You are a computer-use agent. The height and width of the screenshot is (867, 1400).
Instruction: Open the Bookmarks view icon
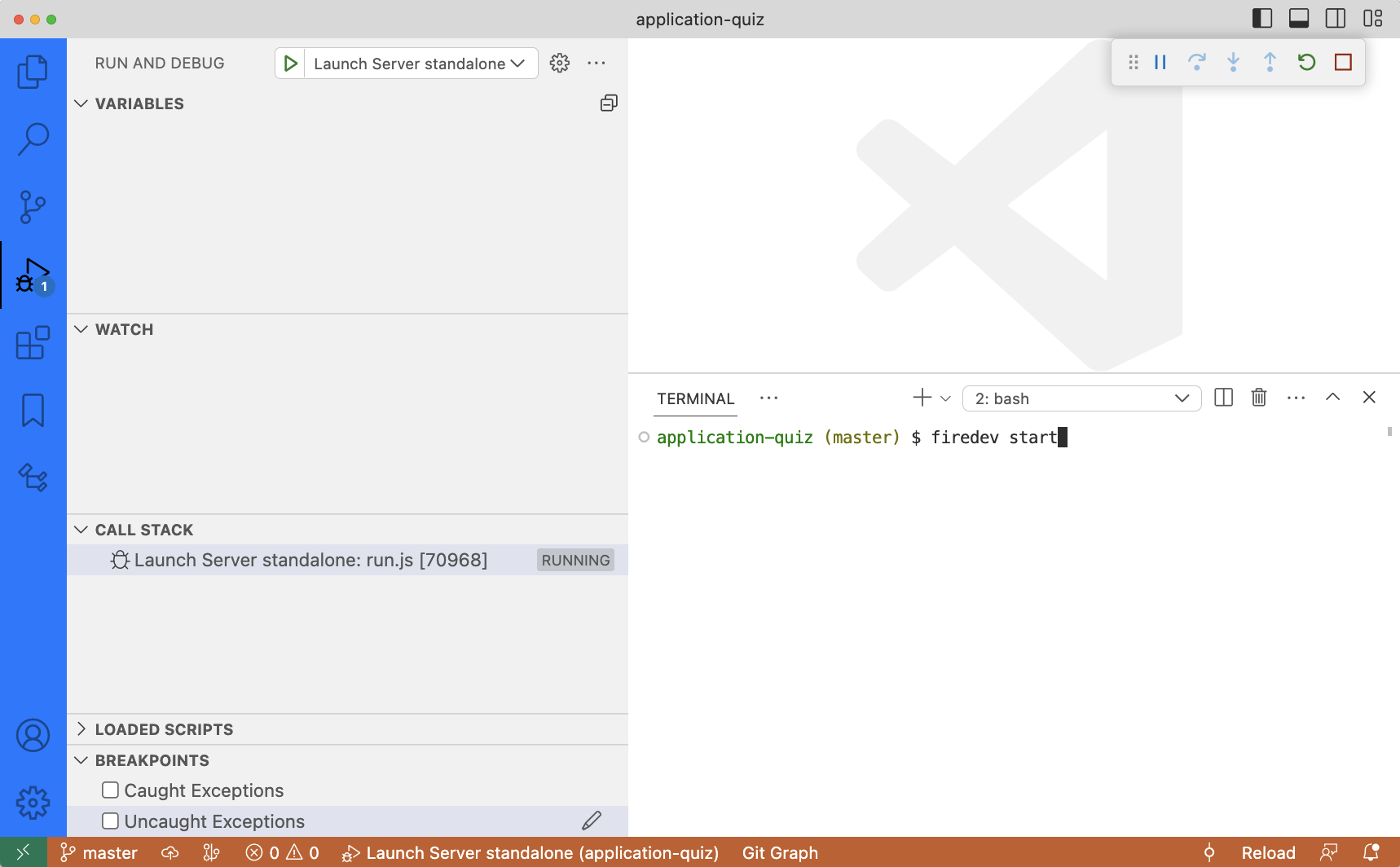33,410
